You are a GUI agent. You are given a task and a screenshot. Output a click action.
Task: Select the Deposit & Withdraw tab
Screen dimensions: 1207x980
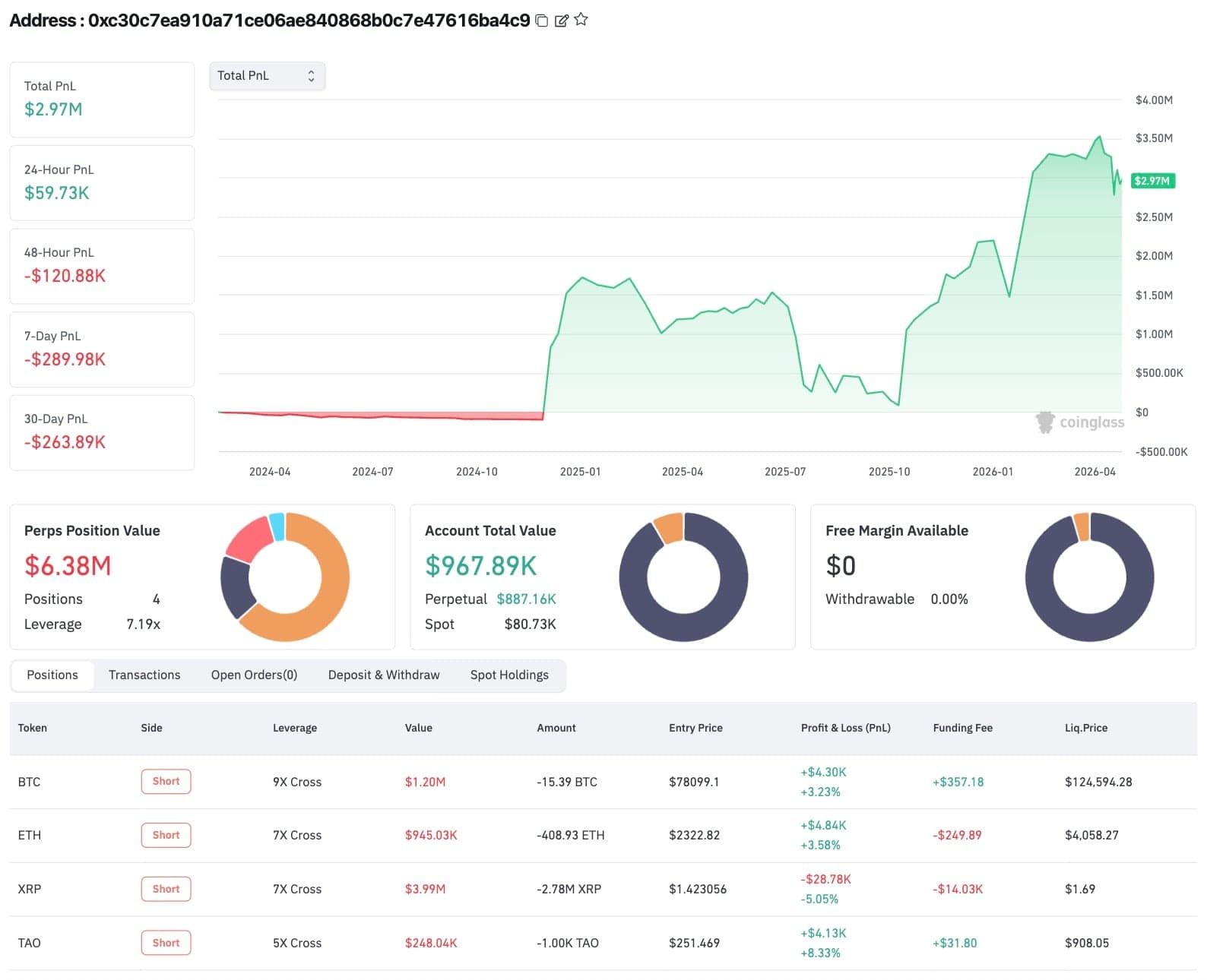pyautogui.click(x=383, y=675)
